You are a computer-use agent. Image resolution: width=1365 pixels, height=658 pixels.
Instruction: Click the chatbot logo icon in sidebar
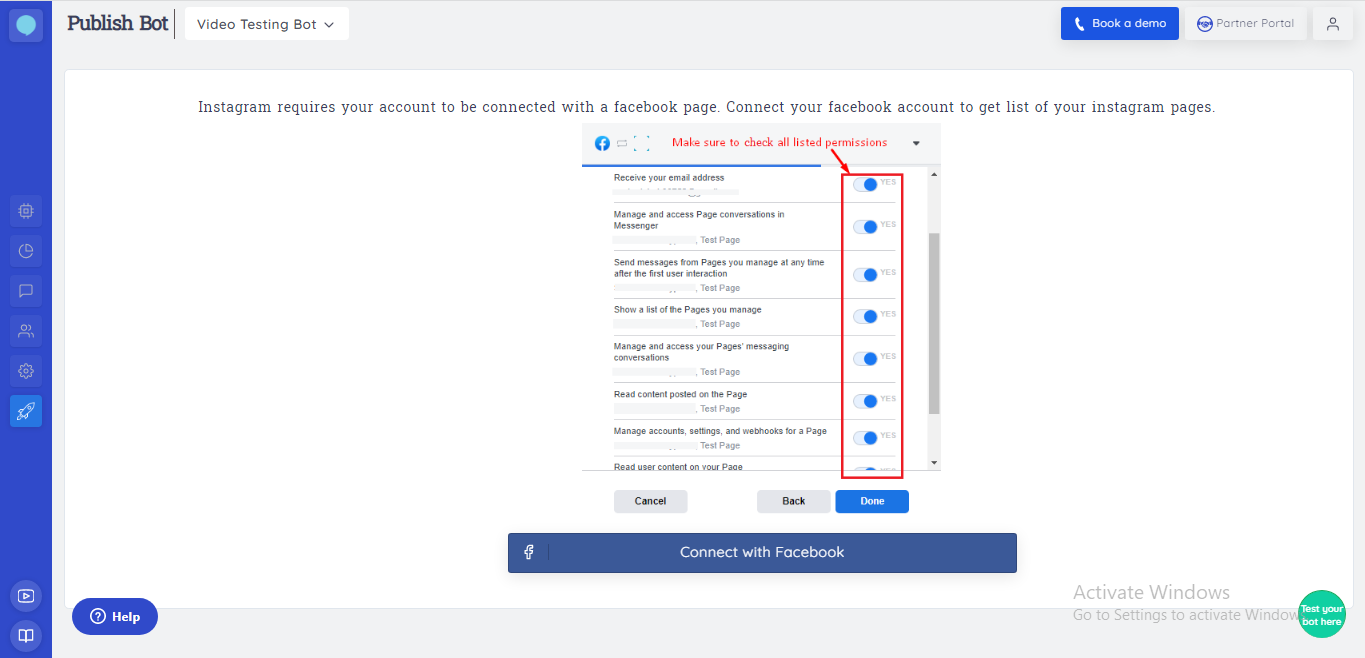[26, 25]
